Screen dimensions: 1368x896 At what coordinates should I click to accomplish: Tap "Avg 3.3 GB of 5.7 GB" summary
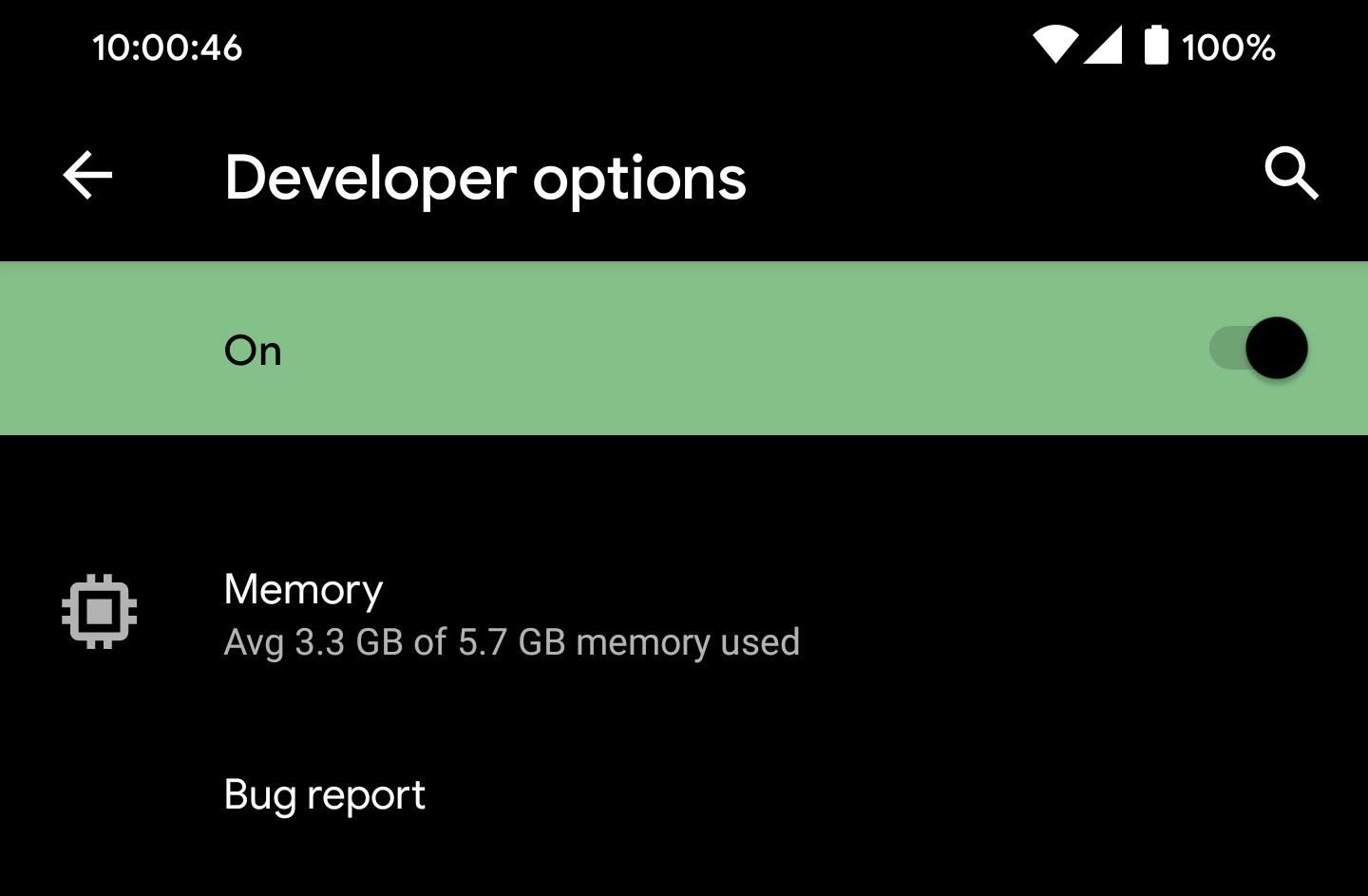(x=511, y=643)
